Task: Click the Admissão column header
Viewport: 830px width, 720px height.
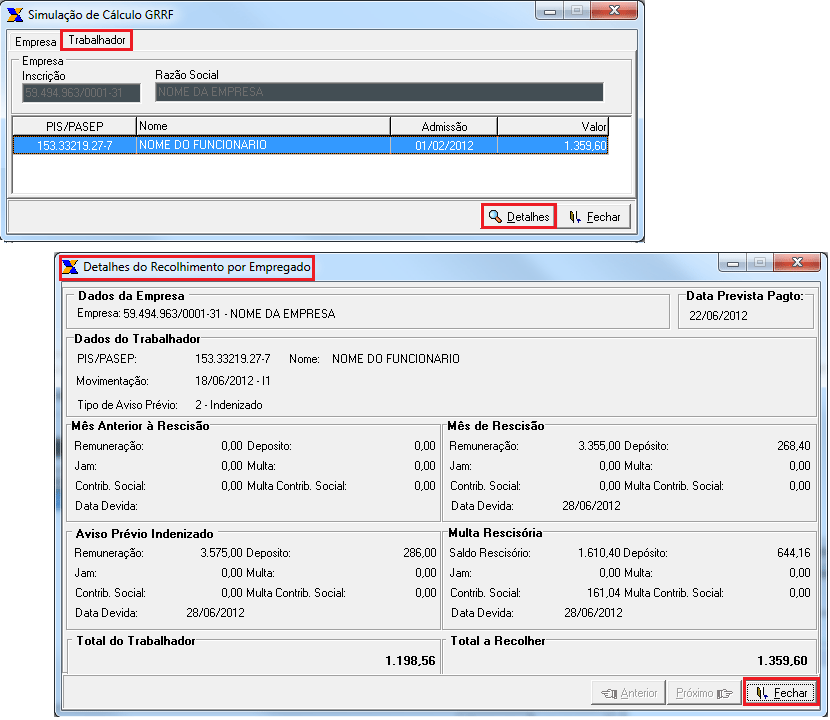Action: [x=444, y=127]
